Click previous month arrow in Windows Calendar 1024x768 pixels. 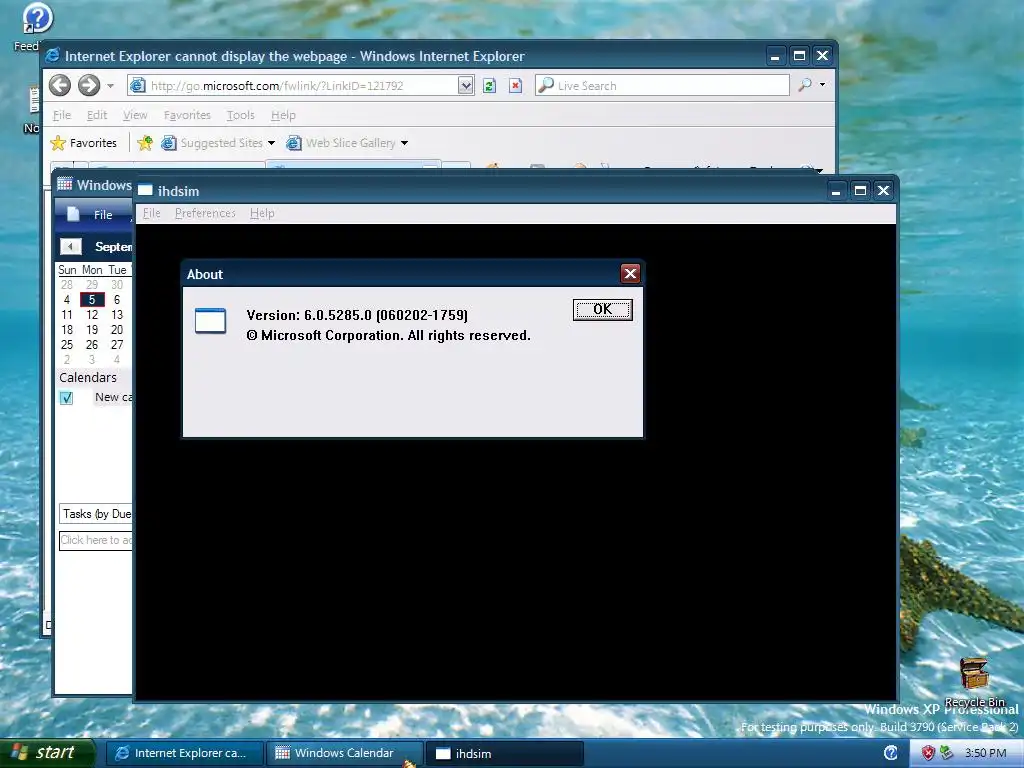pos(71,246)
